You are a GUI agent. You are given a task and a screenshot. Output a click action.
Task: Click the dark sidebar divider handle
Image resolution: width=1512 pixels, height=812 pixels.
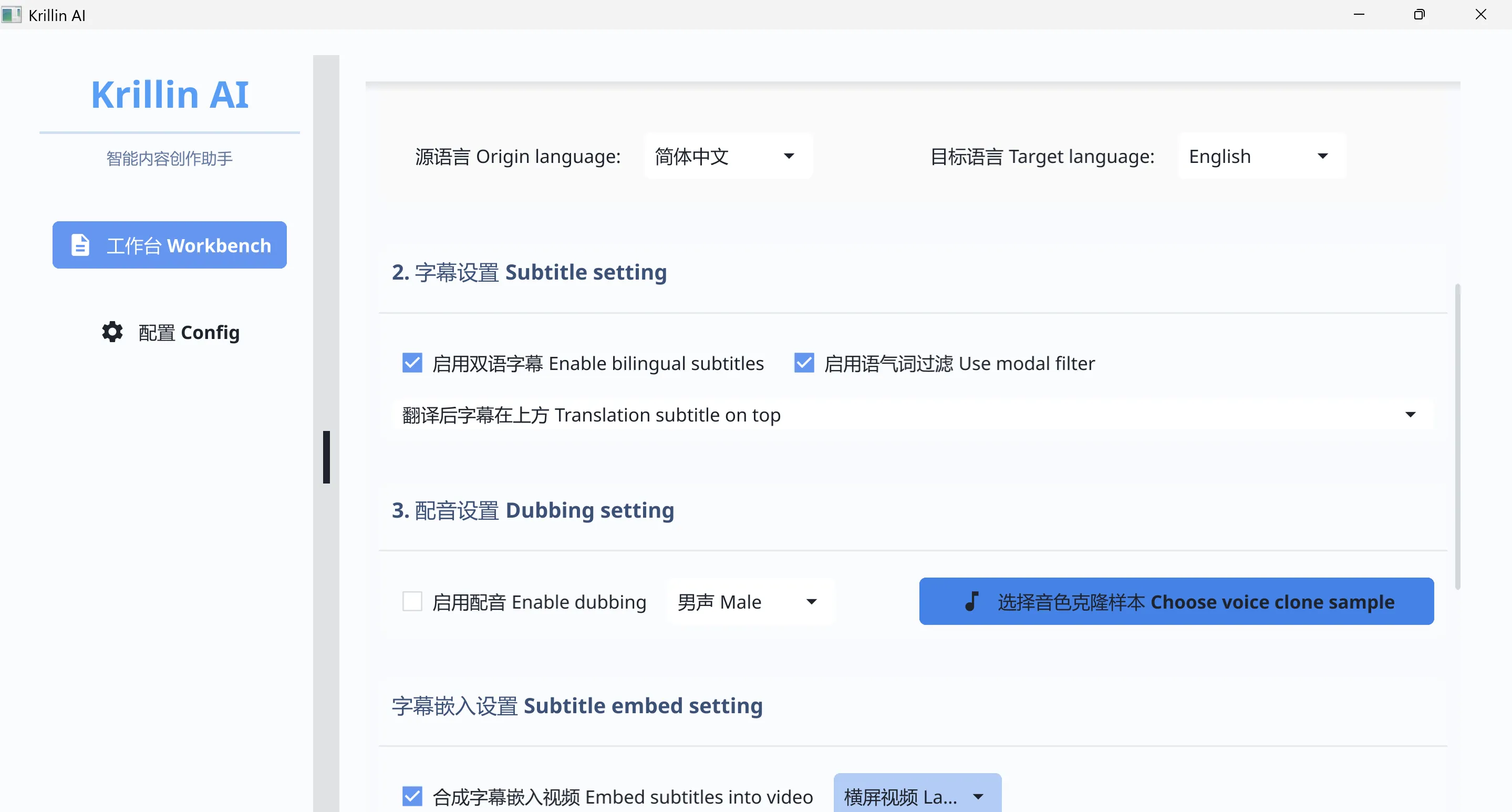point(326,457)
